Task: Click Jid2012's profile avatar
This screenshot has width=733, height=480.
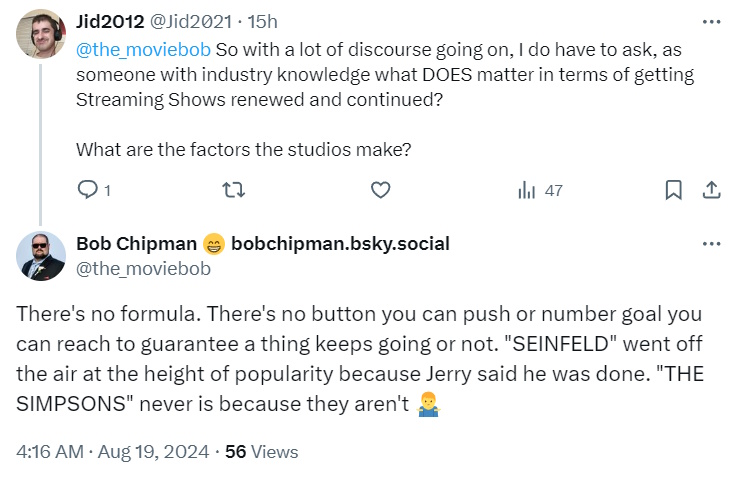Action: [x=41, y=35]
